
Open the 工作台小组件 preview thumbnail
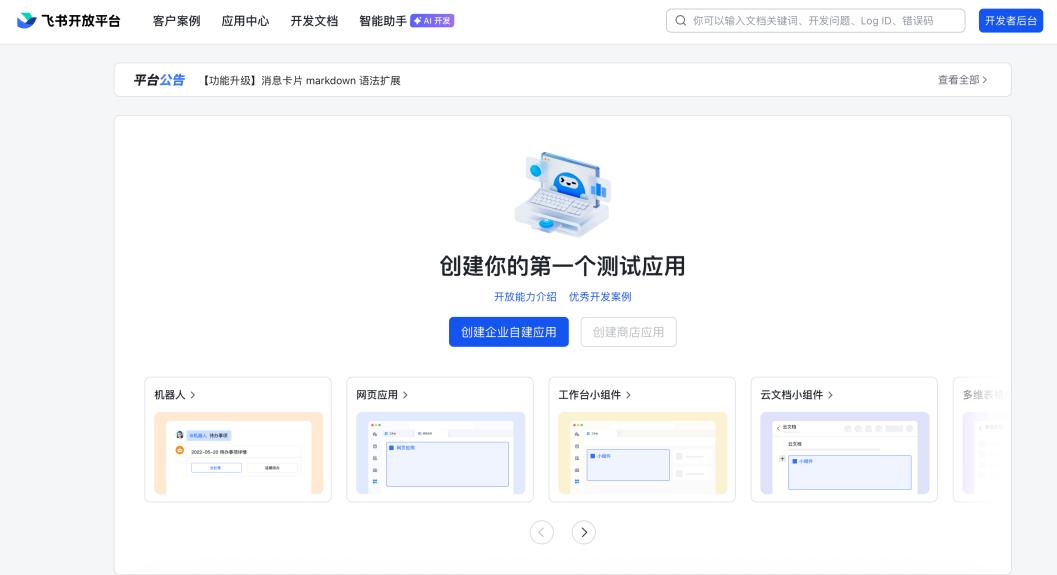coord(642,453)
